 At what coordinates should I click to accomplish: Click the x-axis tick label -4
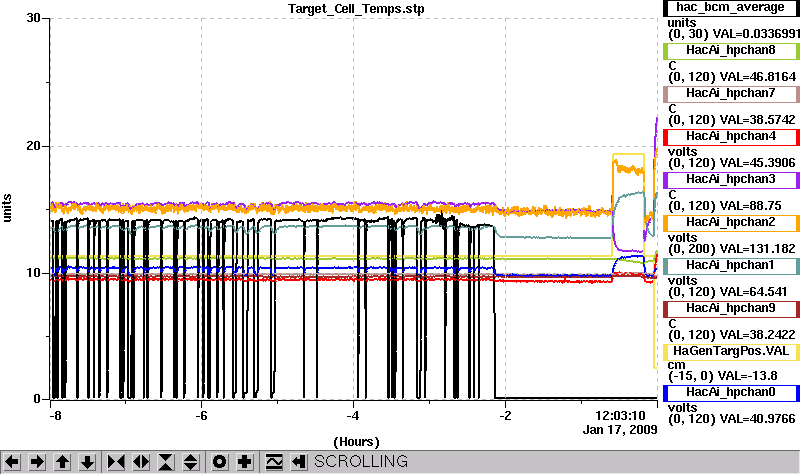[354, 416]
